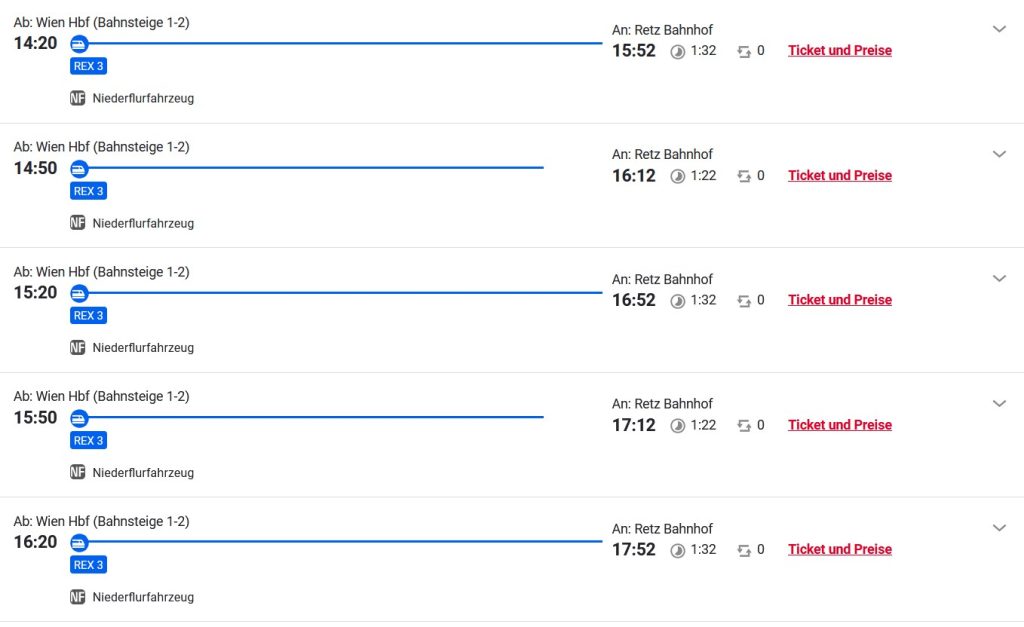Open Ticket und Preise for the 15:20 train
The image size is (1024, 627).
coord(839,299)
